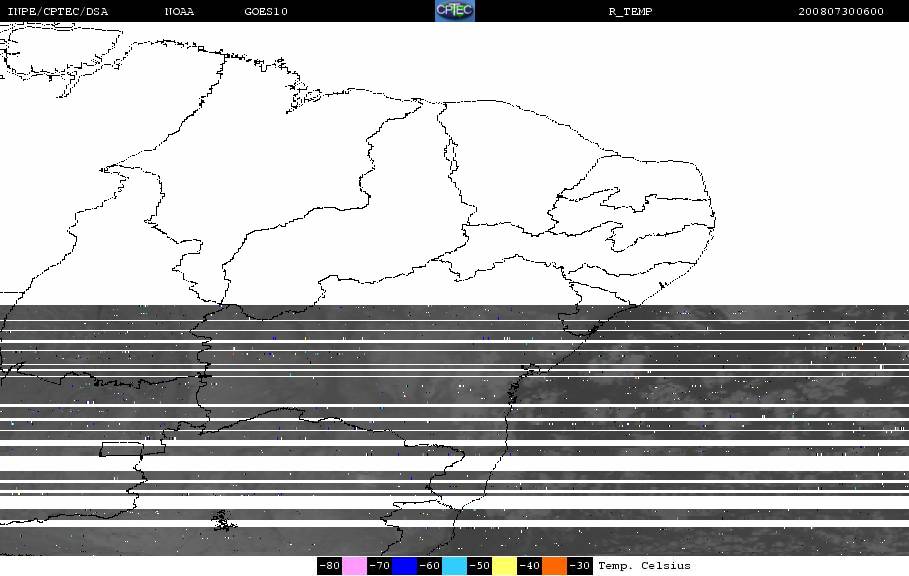Click the 200807300600 timestamp
Viewport: 909px width, 576px height.
(841, 12)
